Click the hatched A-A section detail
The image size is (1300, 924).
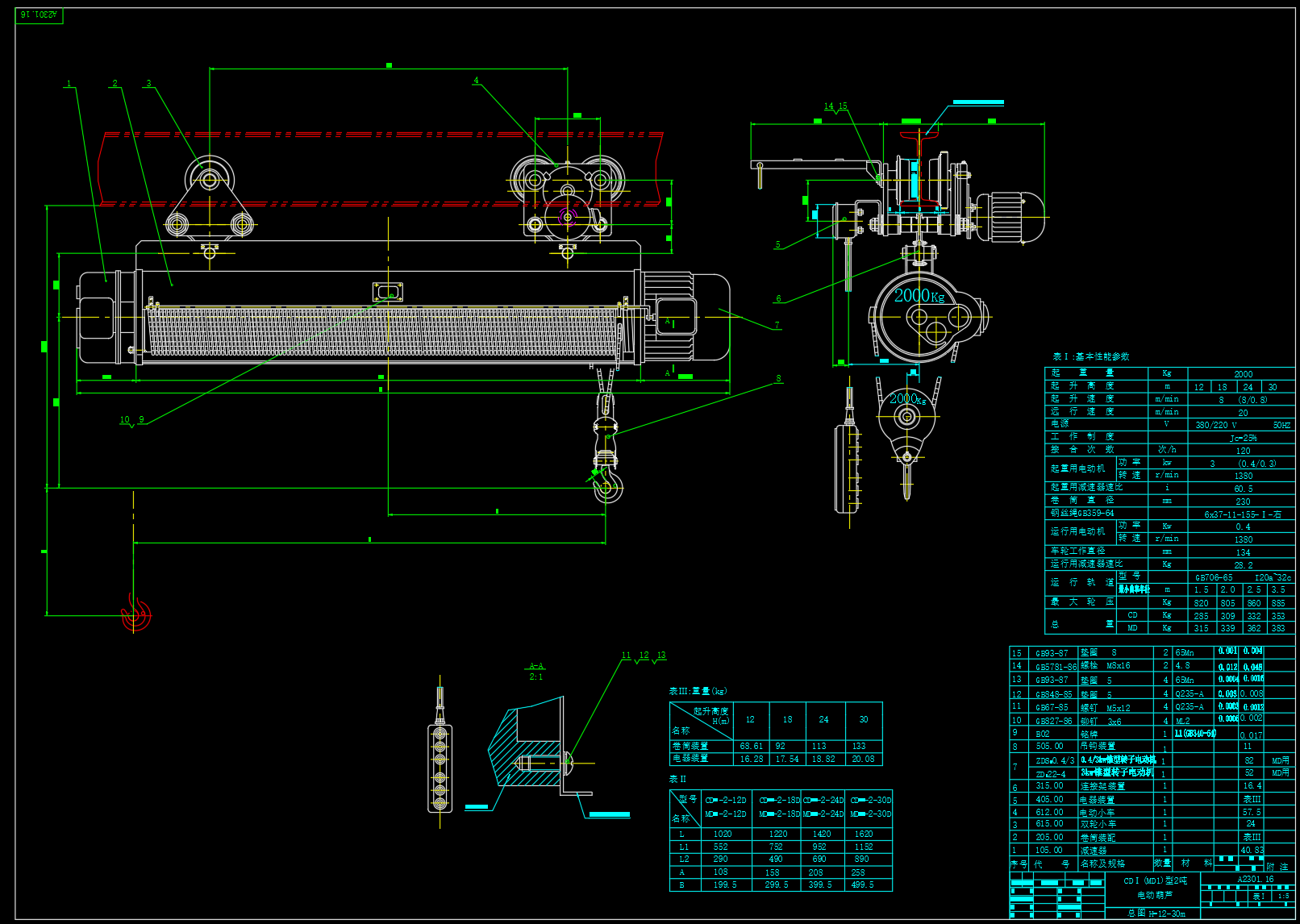click(x=524, y=749)
